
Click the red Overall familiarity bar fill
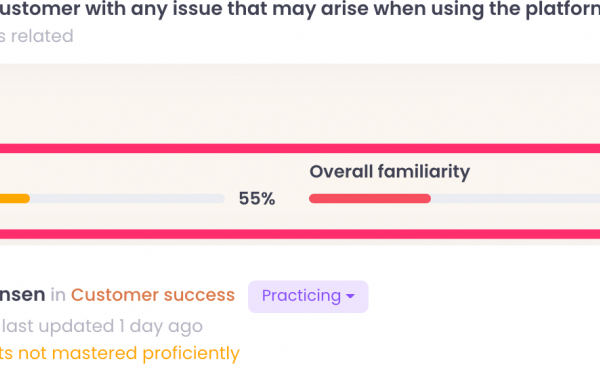[x=370, y=198]
